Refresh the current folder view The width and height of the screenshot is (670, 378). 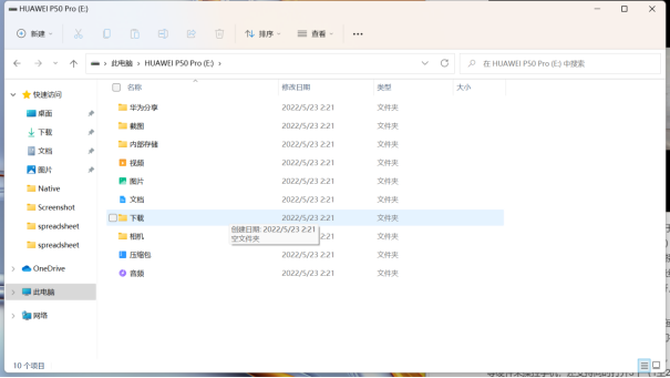(x=444, y=63)
